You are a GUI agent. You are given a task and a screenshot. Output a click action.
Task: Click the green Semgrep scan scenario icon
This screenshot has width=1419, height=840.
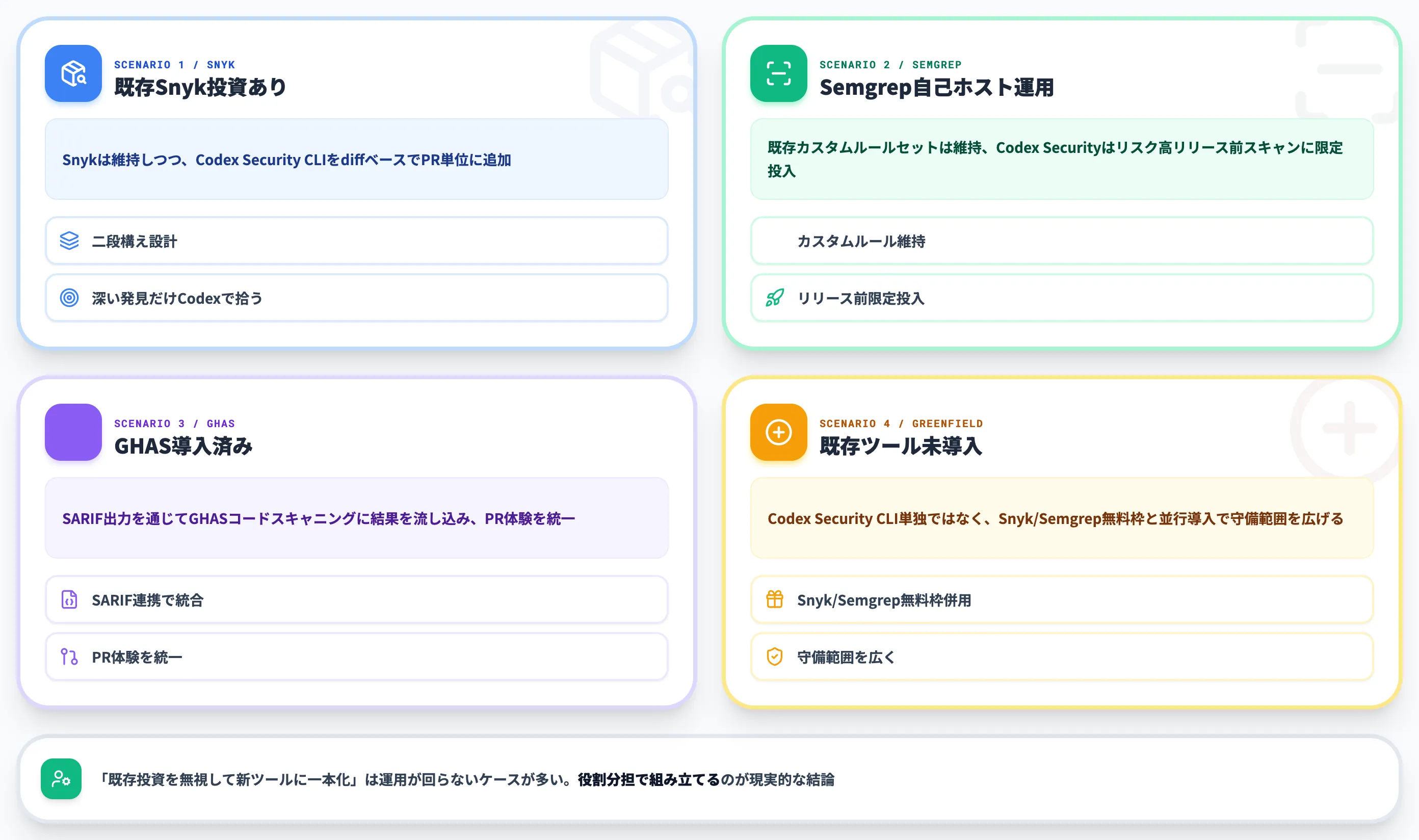pyautogui.click(x=779, y=73)
